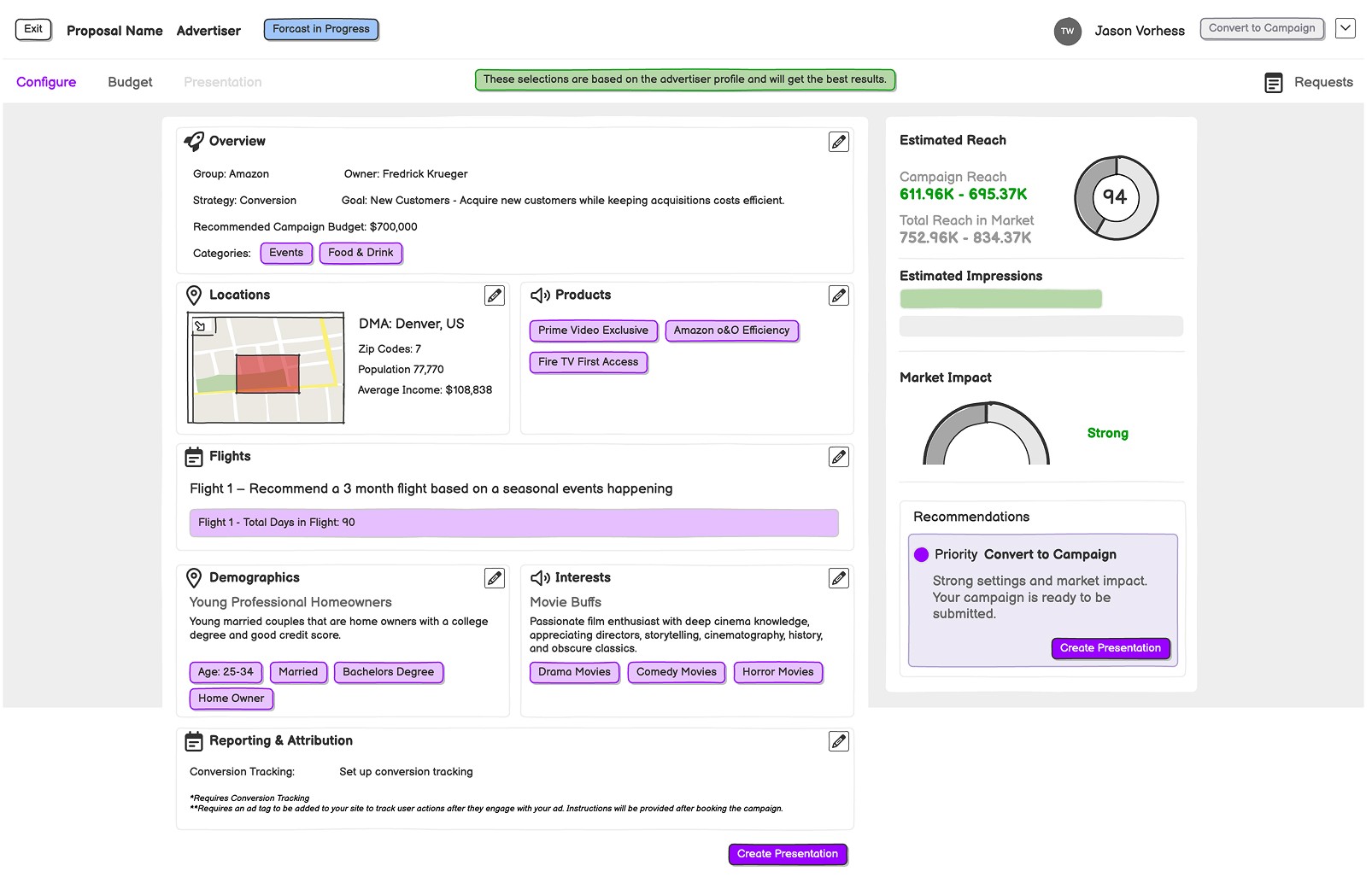Edit Locations section via pencil icon

[494, 295]
